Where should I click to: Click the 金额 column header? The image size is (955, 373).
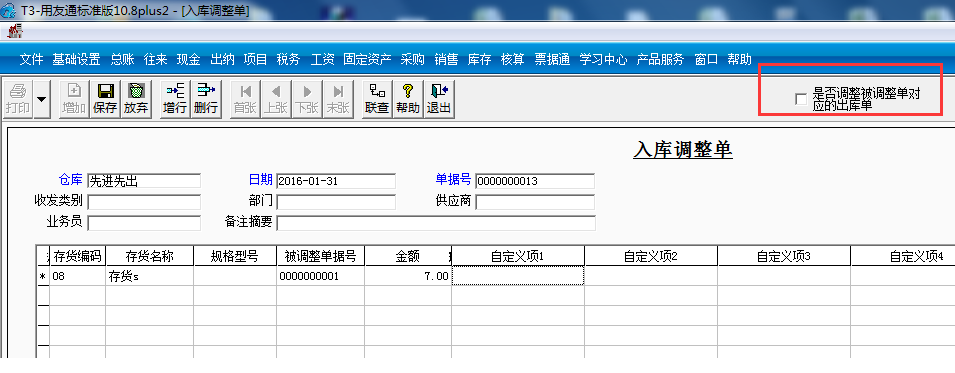coord(407,257)
